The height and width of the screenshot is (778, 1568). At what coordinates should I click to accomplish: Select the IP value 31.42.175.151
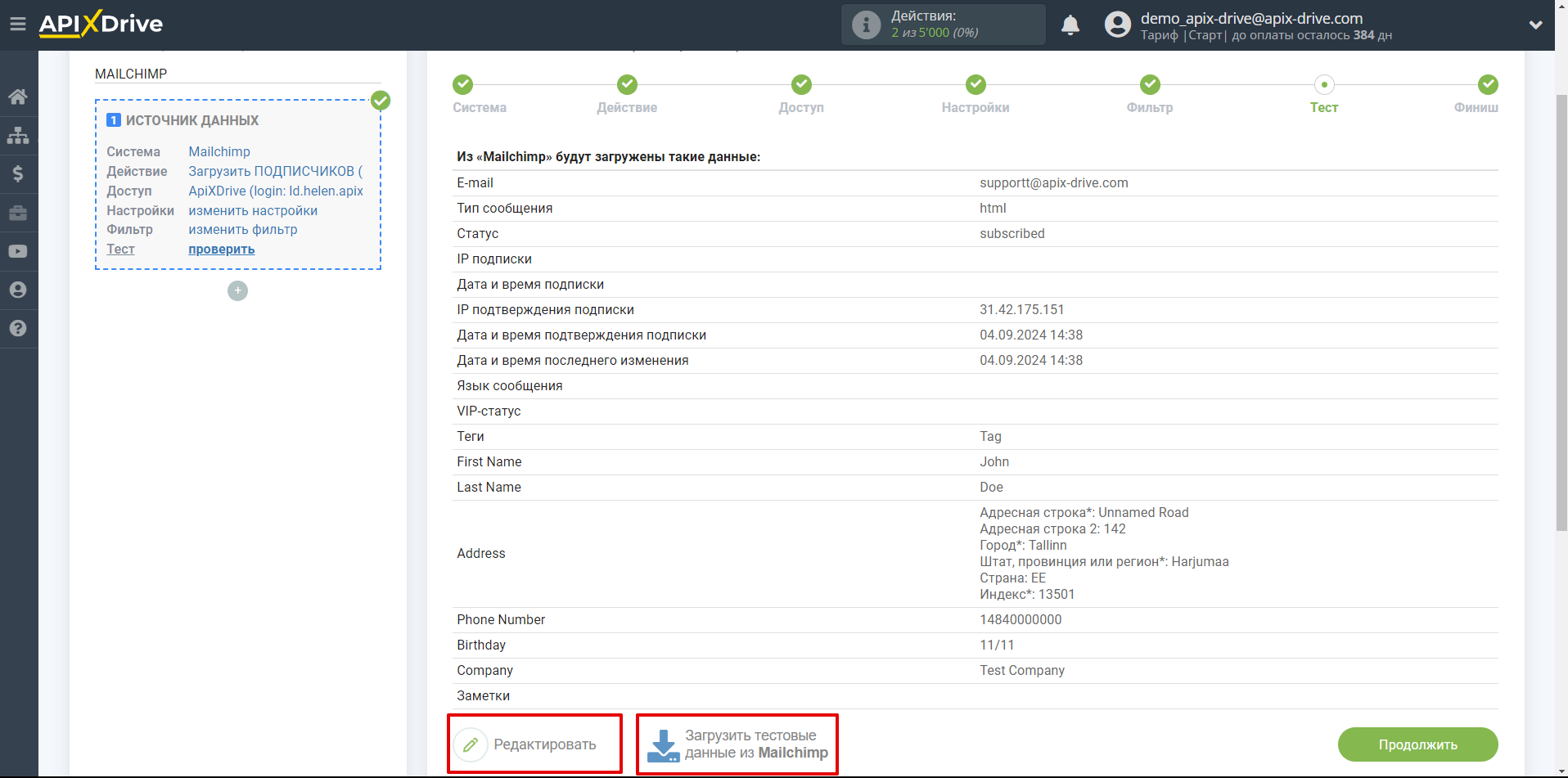(x=1022, y=309)
